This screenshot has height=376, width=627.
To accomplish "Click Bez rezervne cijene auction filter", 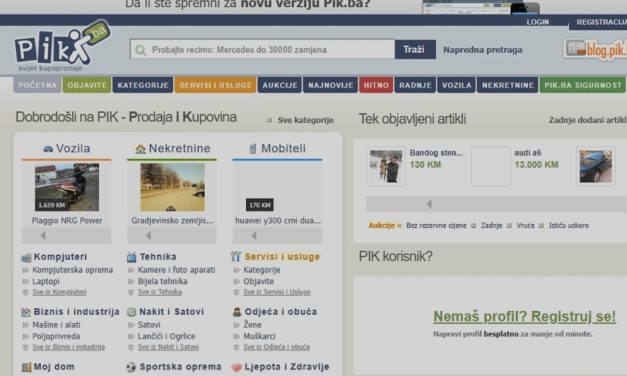I will [436, 226].
